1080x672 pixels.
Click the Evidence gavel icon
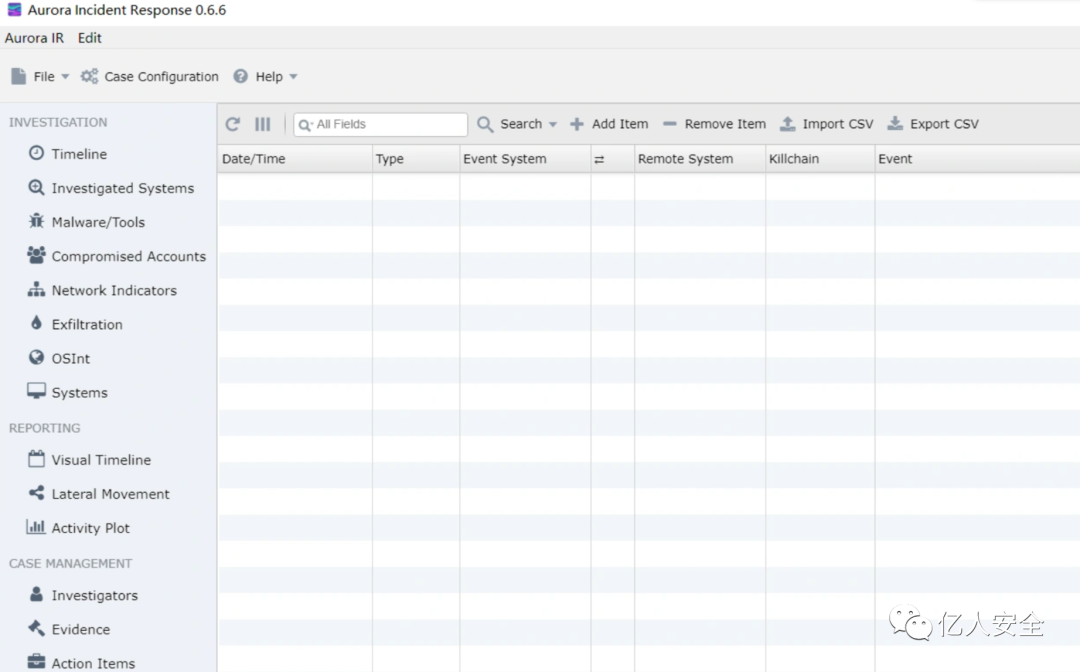click(x=37, y=628)
